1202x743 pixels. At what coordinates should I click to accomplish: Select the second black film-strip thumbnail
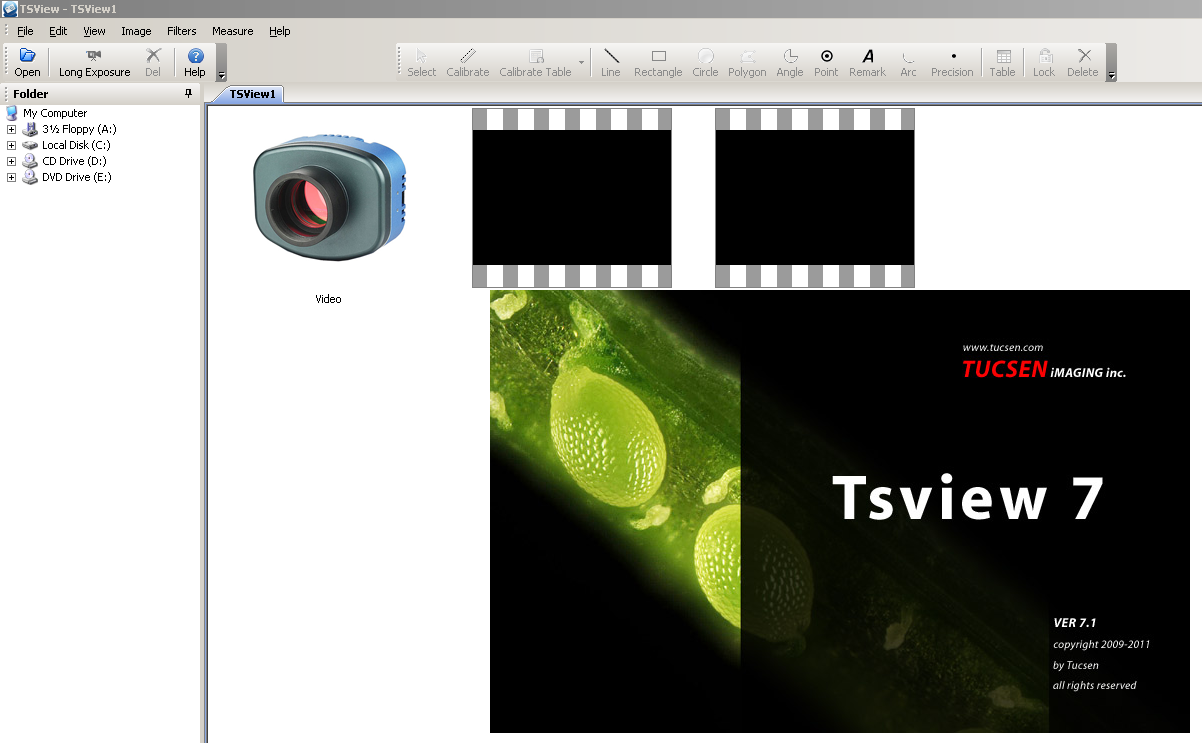pyautogui.click(x=815, y=198)
